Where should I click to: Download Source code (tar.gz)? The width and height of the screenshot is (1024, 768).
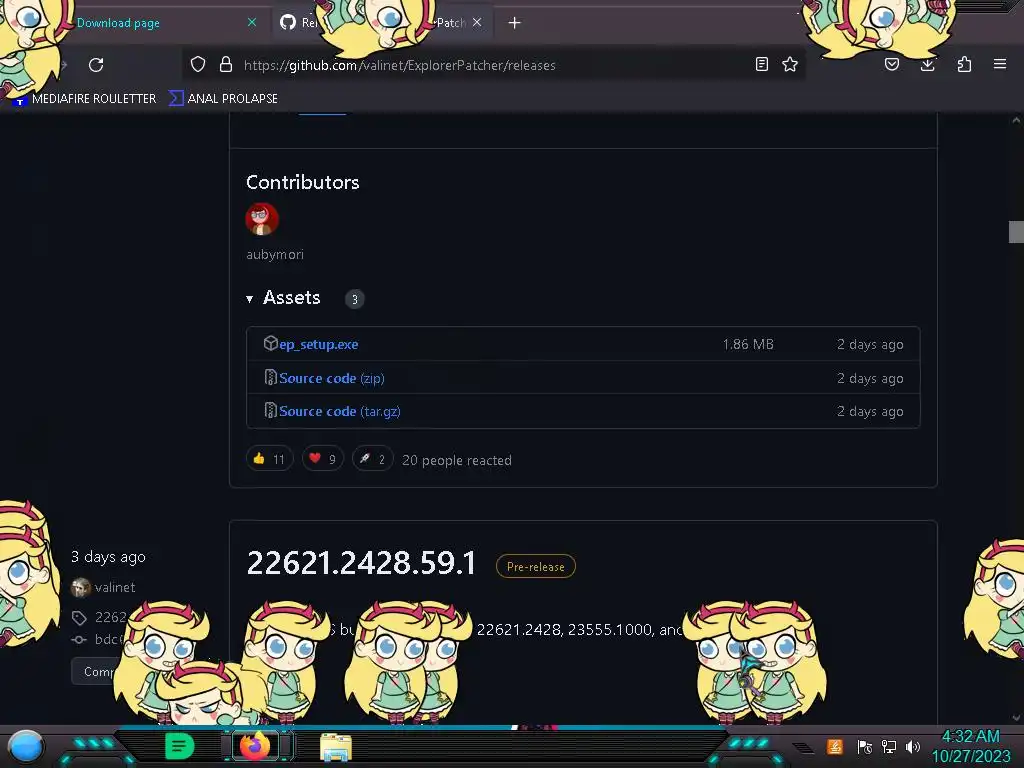coord(340,411)
